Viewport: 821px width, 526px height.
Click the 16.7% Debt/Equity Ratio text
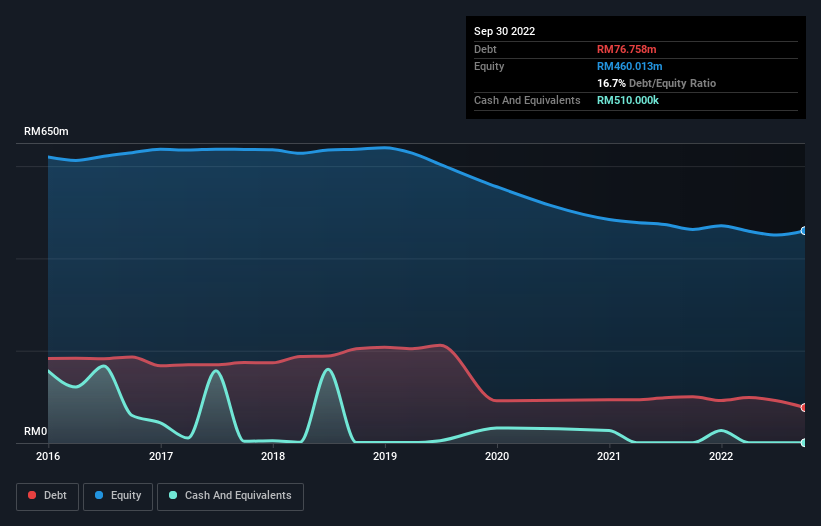[x=657, y=83]
